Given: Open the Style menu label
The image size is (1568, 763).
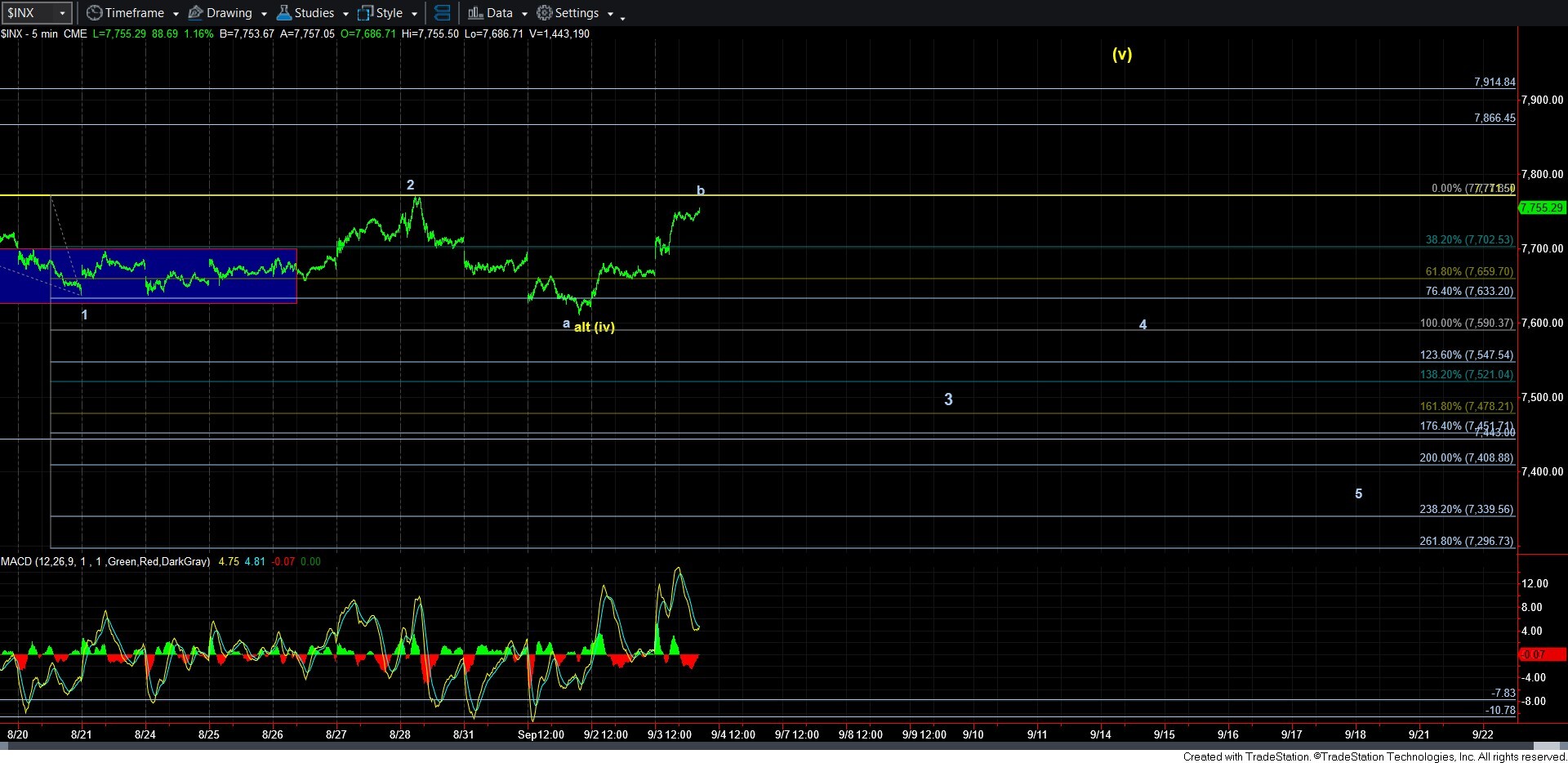Looking at the screenshot, I should pos(390,13).
